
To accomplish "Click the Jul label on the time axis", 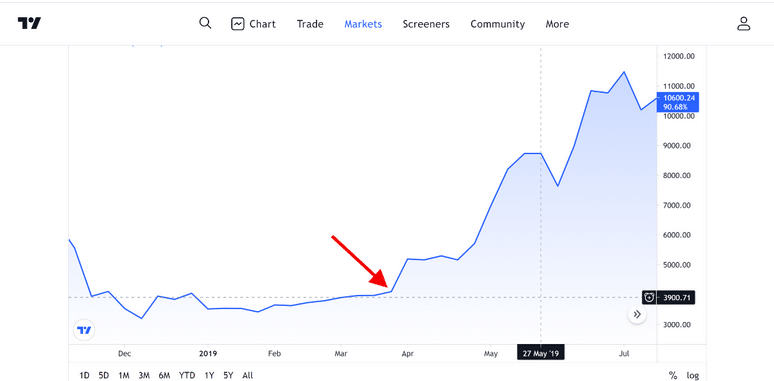I will point(624,353).
